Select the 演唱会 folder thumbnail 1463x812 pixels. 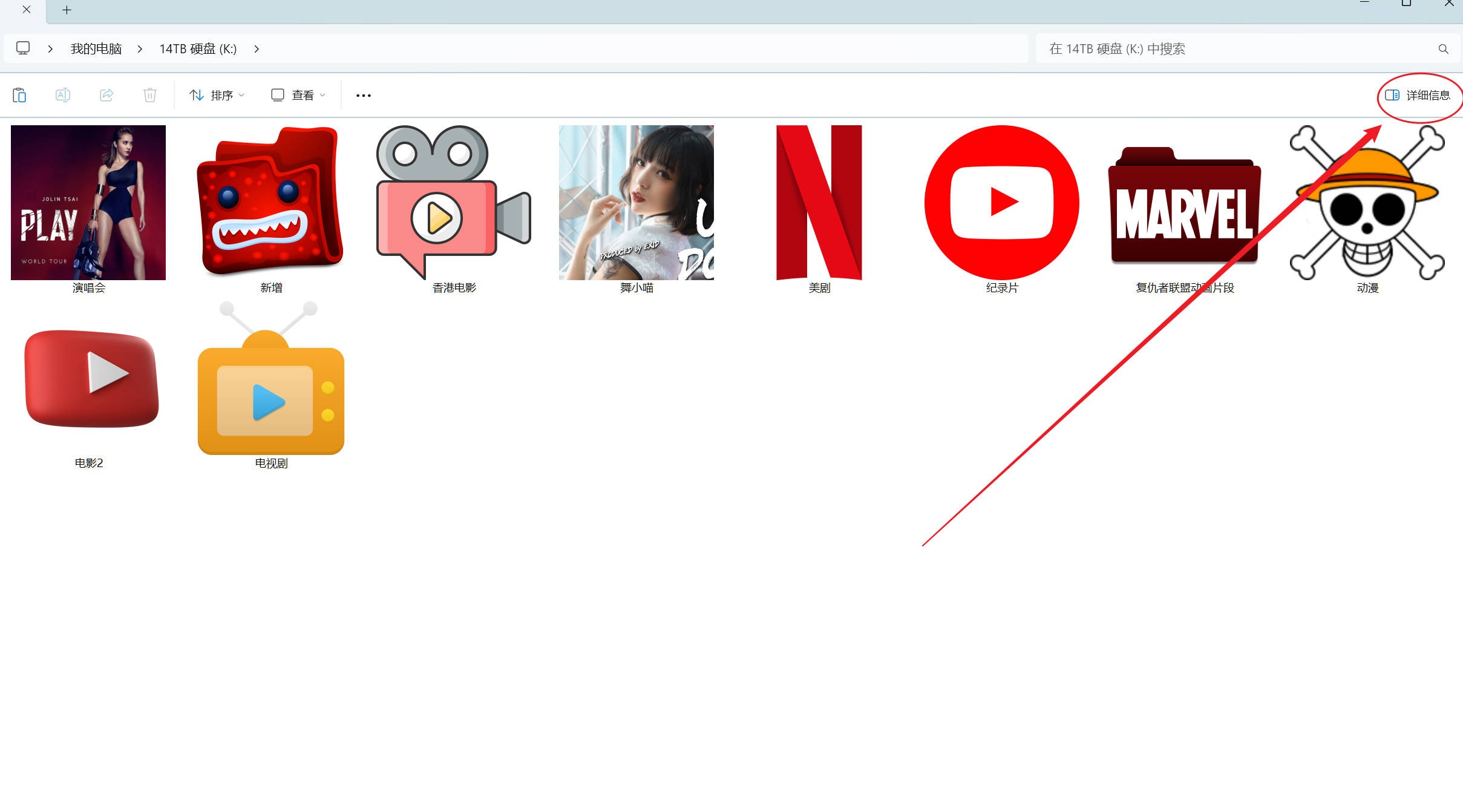point(88,203)
